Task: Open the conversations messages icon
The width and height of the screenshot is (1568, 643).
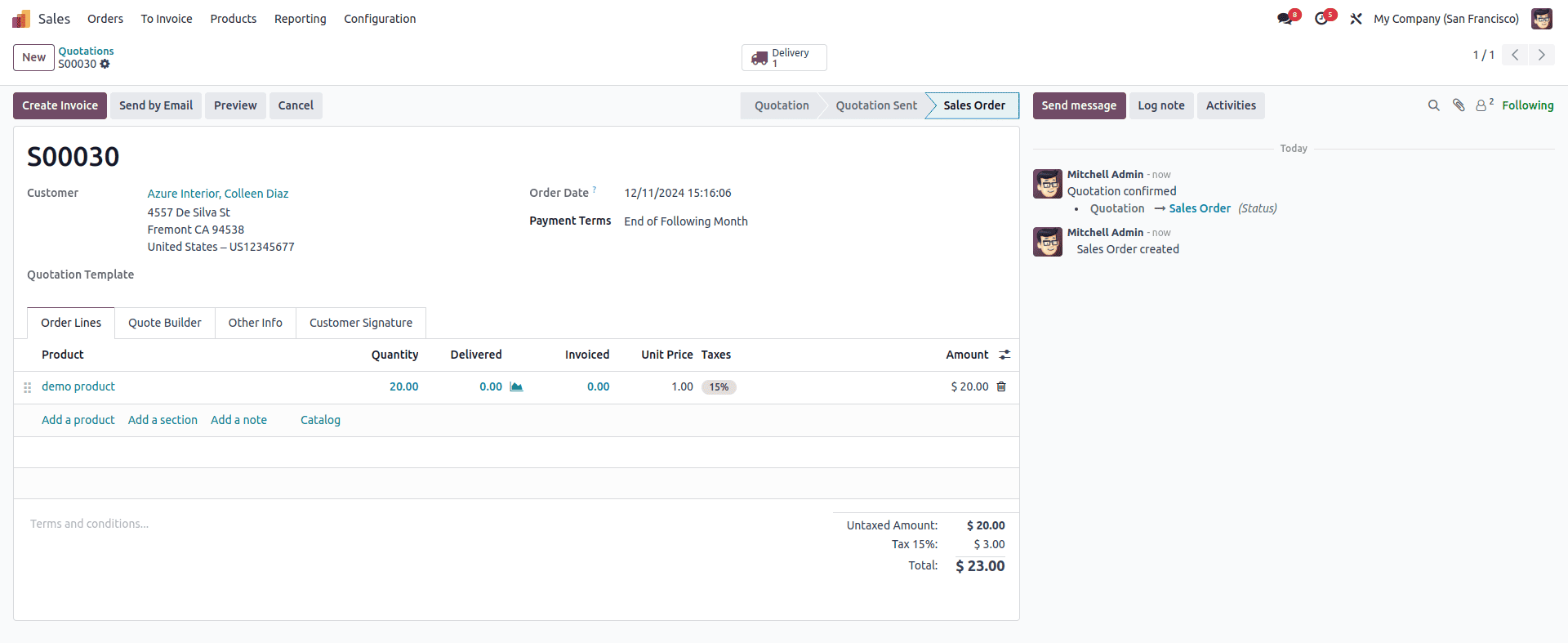Action: pos(1285,19)
